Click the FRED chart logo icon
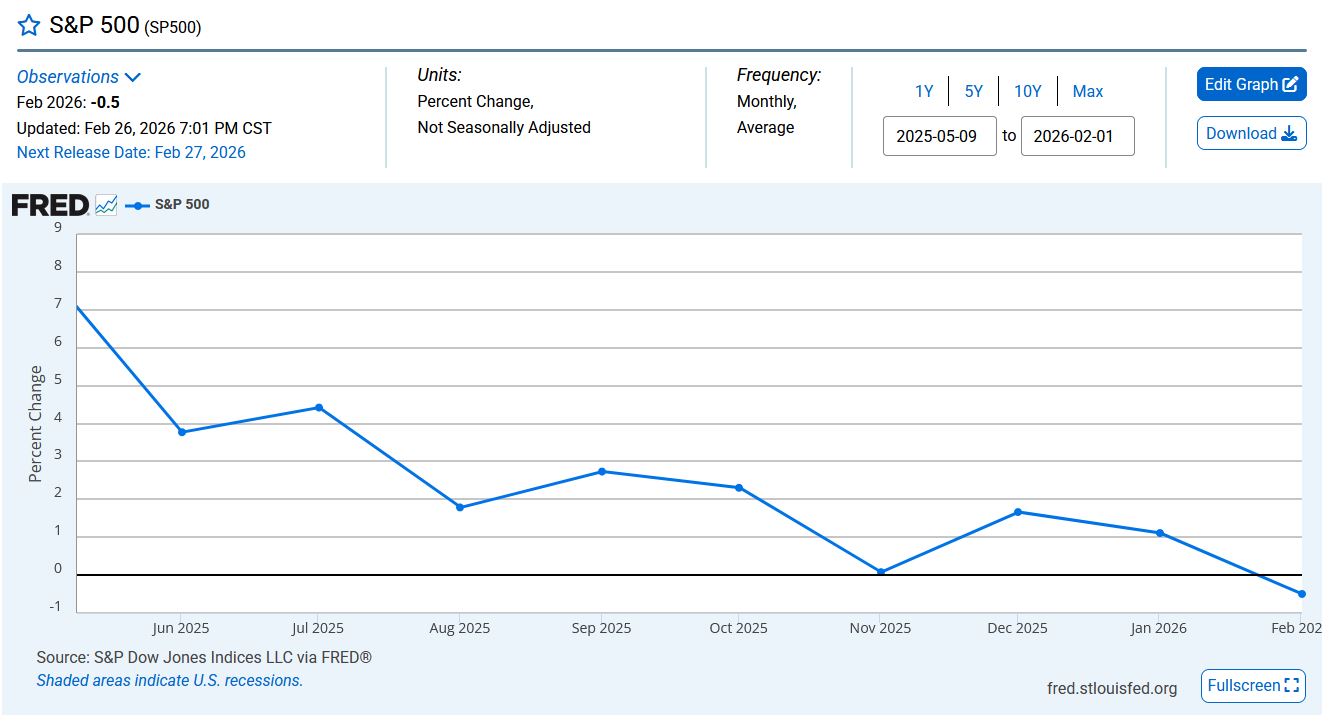Image resolution: width=1332 pixels, height=725 pixels. 106,205
